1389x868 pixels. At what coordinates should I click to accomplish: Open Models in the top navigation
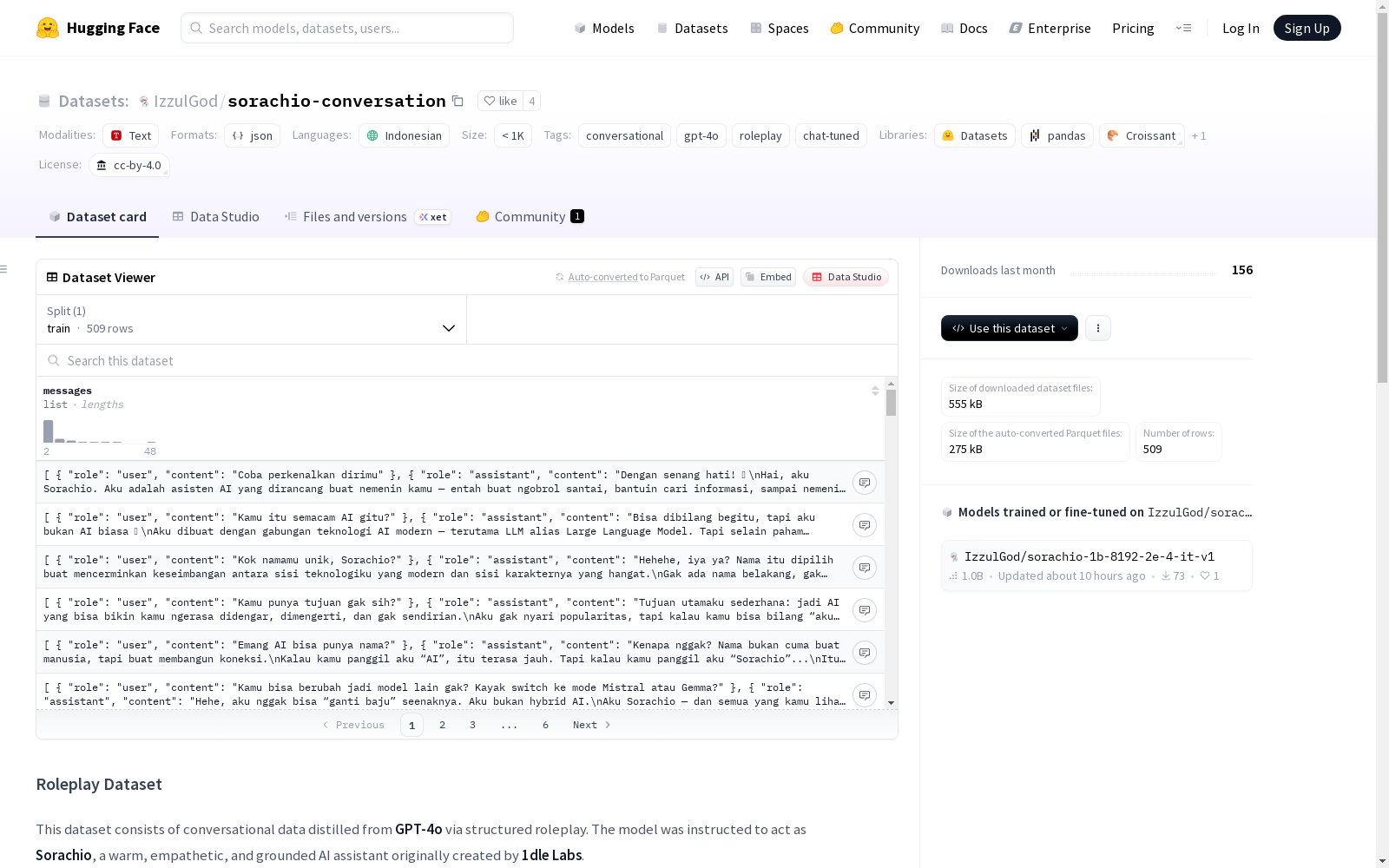click(604, 28)
